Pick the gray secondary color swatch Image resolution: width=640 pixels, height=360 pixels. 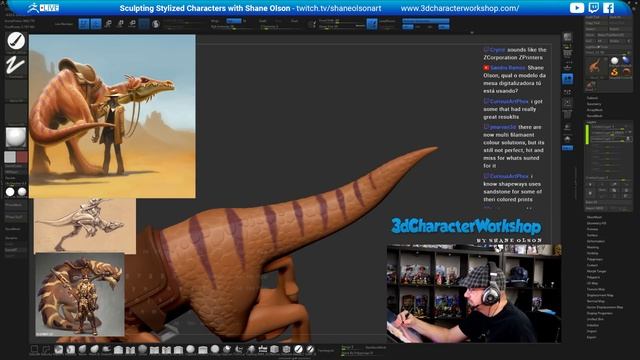coord(10,157)
